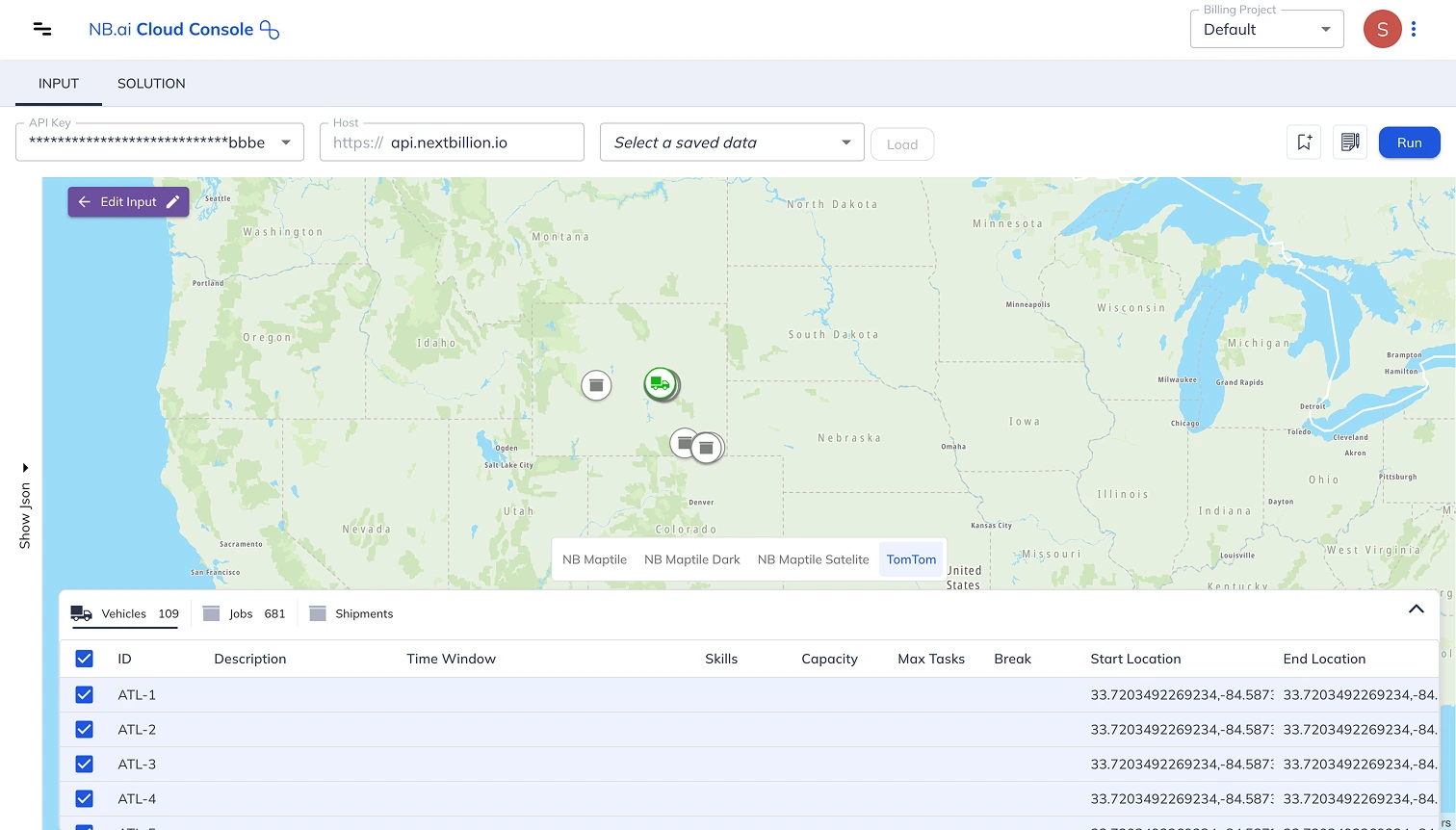Uncheck the ATL-3 row checkbox

pos(84,764)
